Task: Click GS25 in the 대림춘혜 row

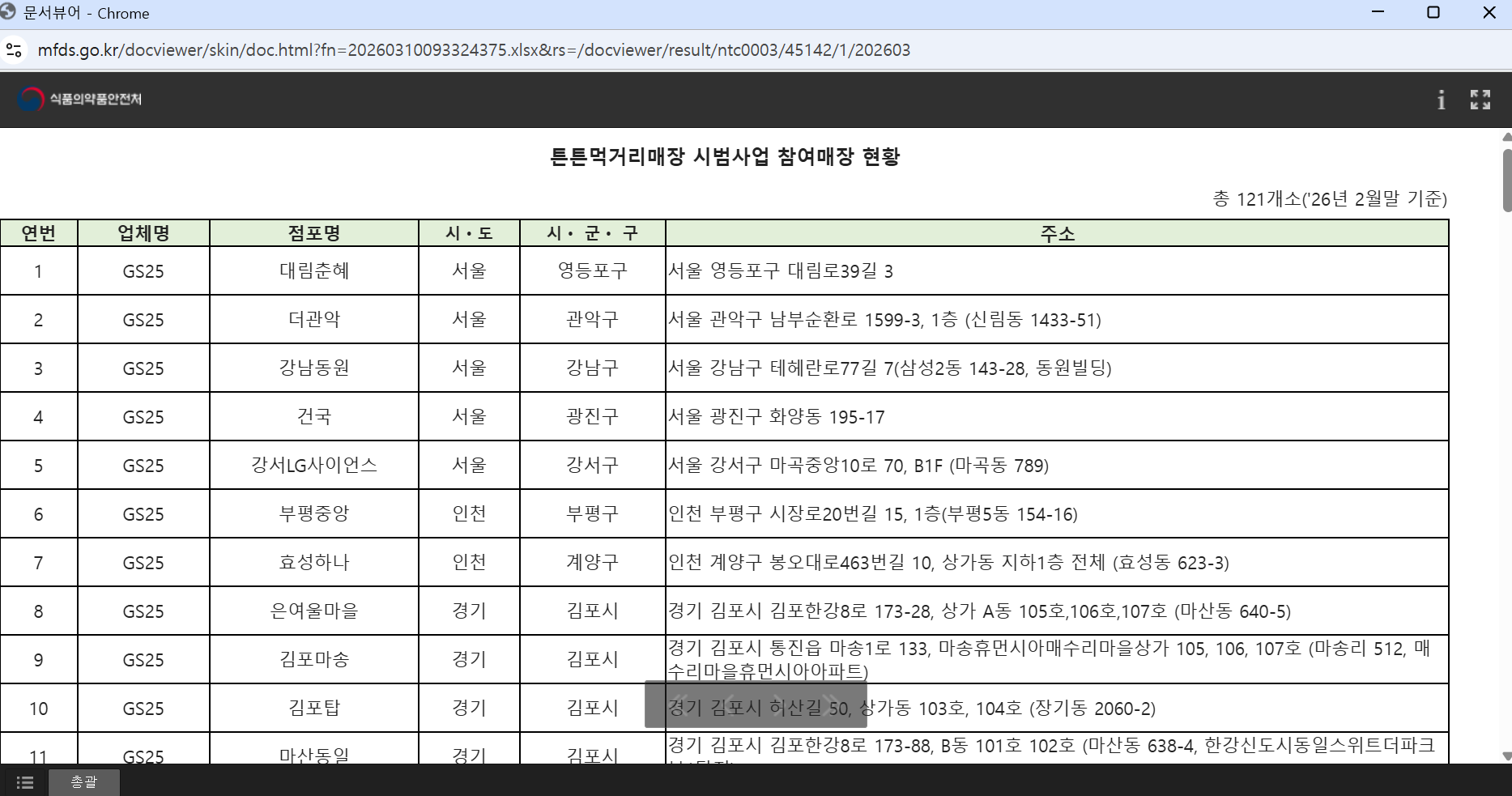Action: coord(143,270)
